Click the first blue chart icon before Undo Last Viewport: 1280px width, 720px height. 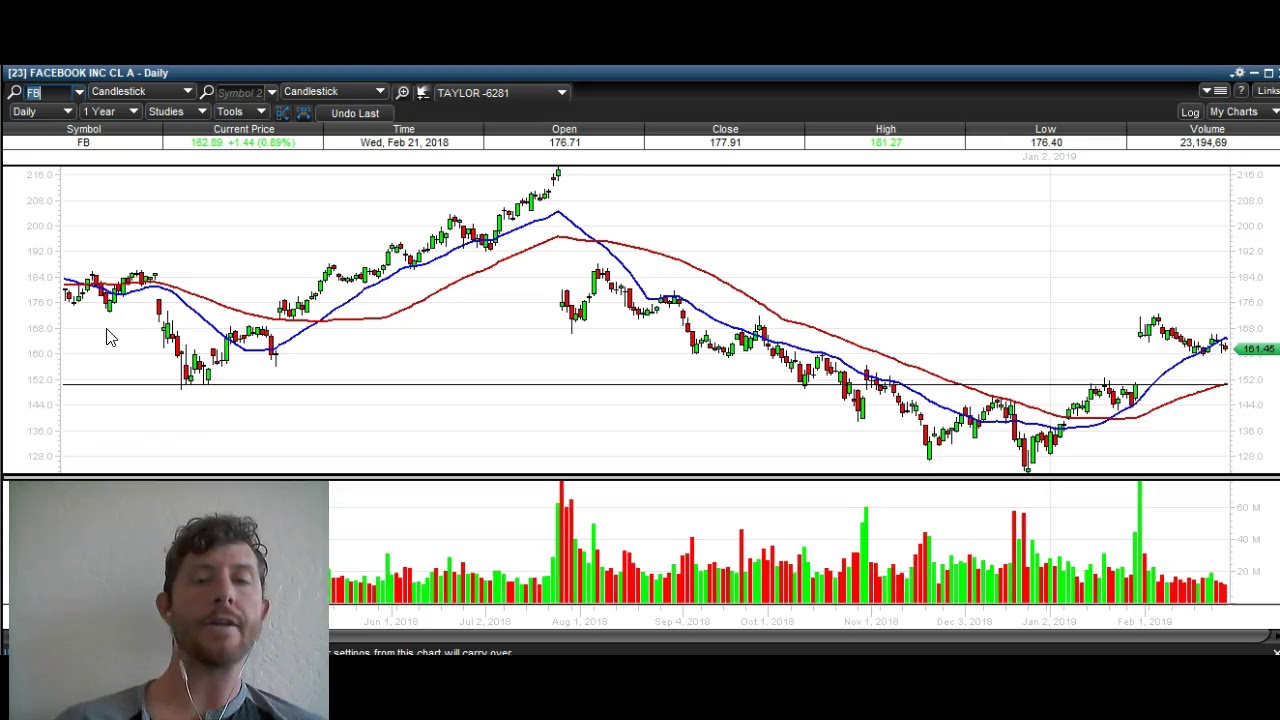click(x=283, y=112)
